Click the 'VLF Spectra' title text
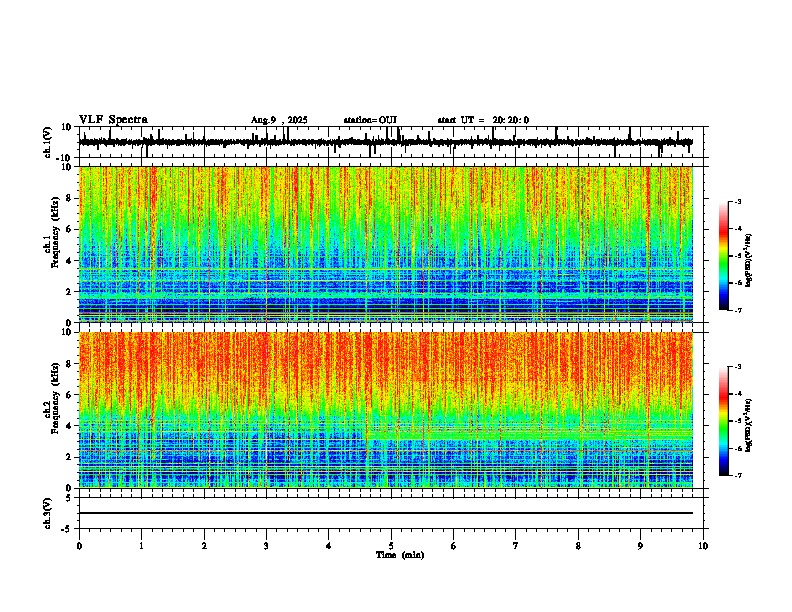 tap(113, 120)
